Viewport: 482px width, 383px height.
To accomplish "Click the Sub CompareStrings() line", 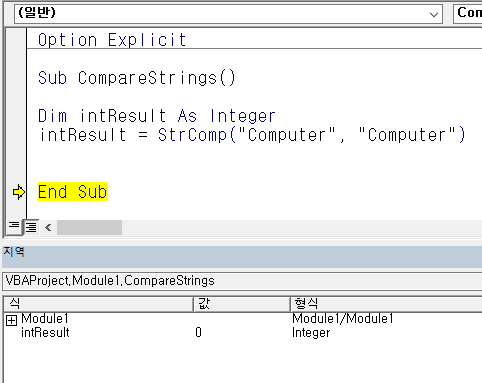I will click(x=137, y=78).
